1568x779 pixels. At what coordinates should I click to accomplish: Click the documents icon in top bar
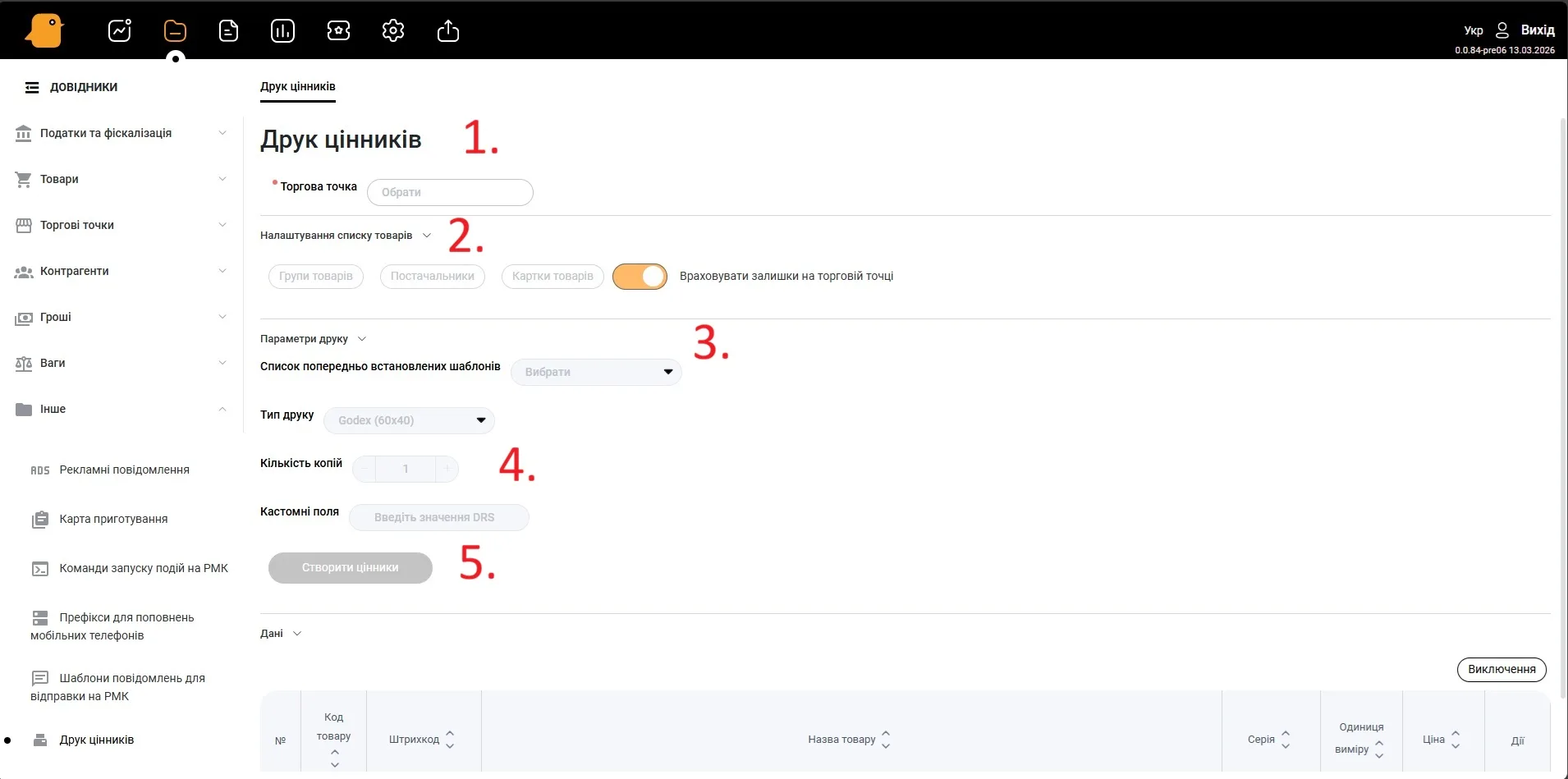(x=229, y=31)
